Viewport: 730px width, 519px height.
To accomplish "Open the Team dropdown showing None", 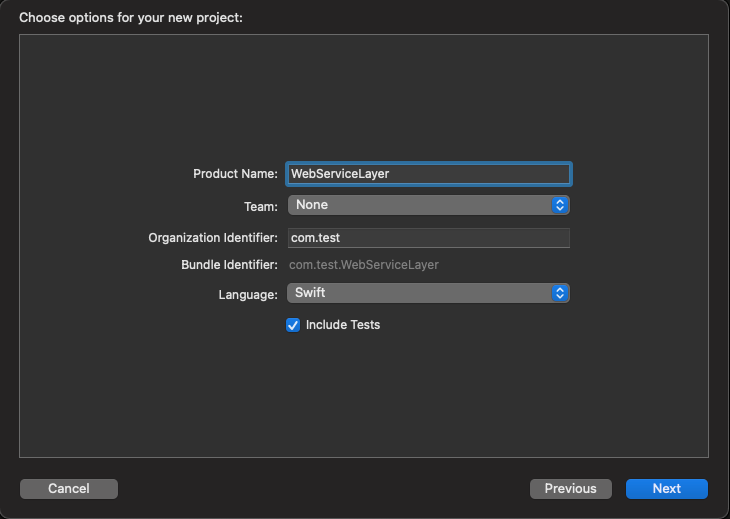I will pos(428,205).
